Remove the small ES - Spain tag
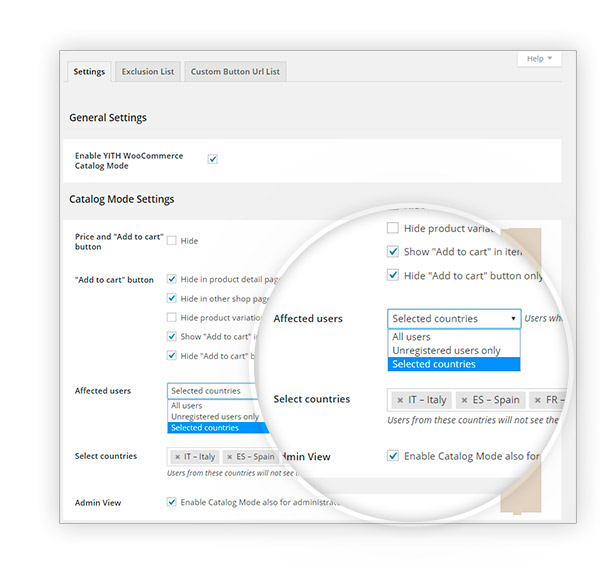Viewport: 600px width, 567px height. tap(230, 457)
